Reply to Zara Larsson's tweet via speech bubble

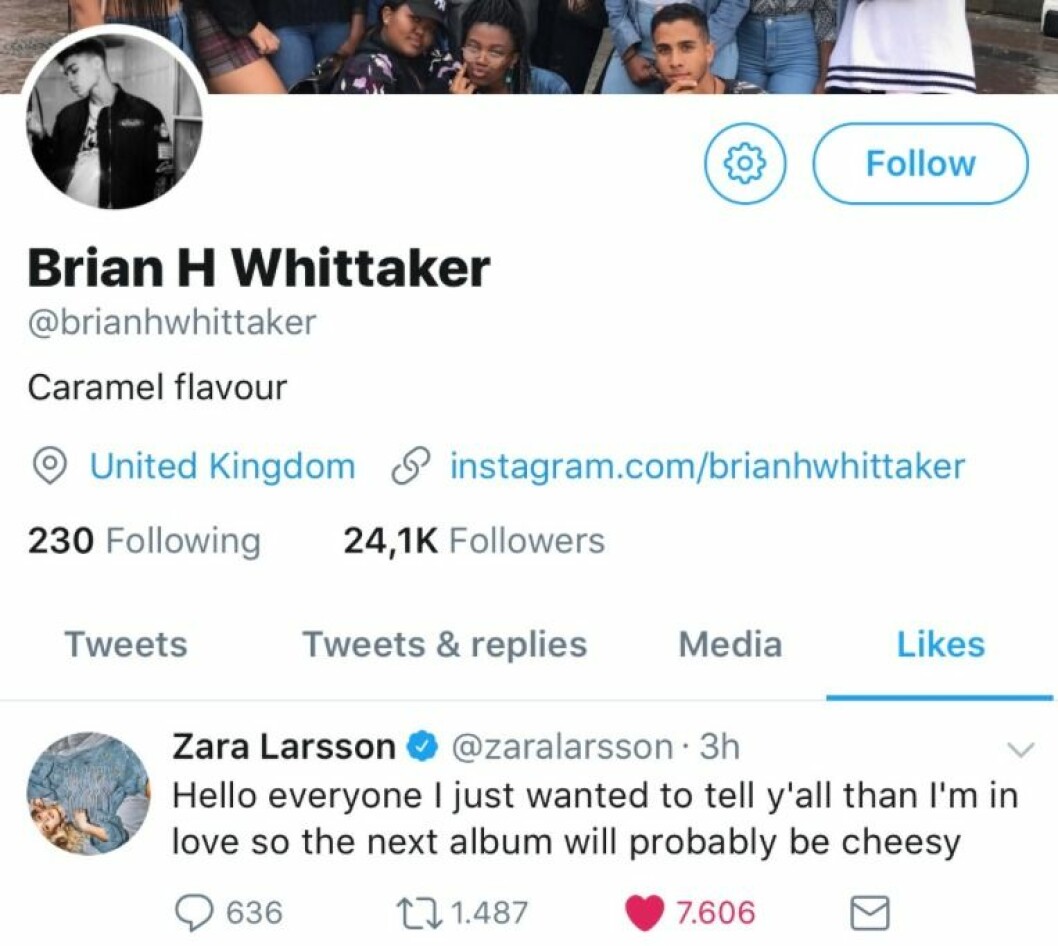tap(193, 913)
